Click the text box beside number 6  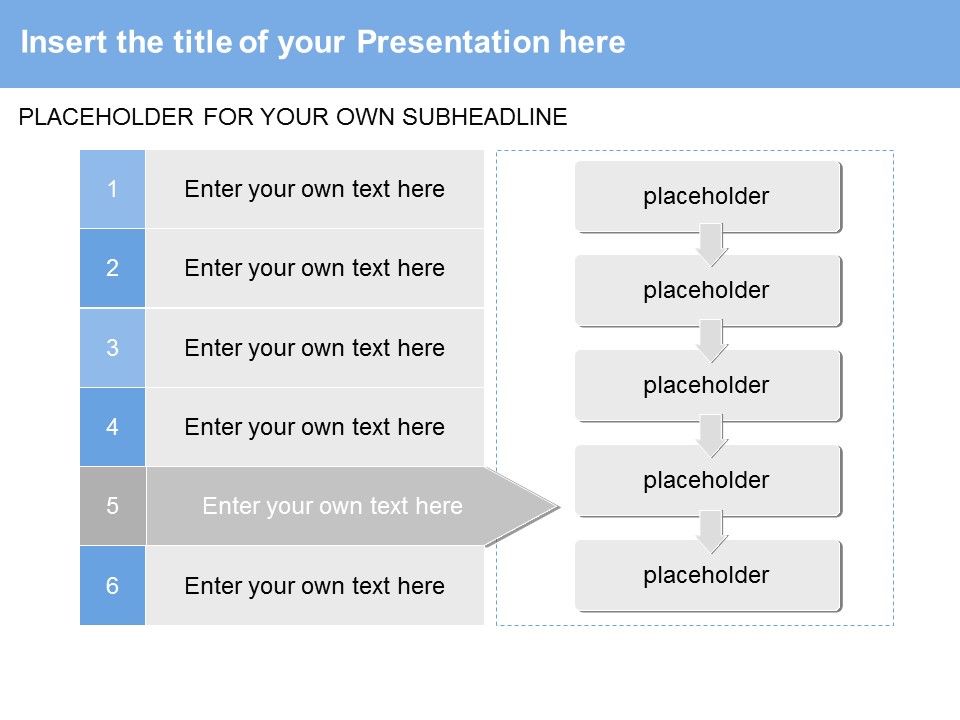click(x=314, y=585)
